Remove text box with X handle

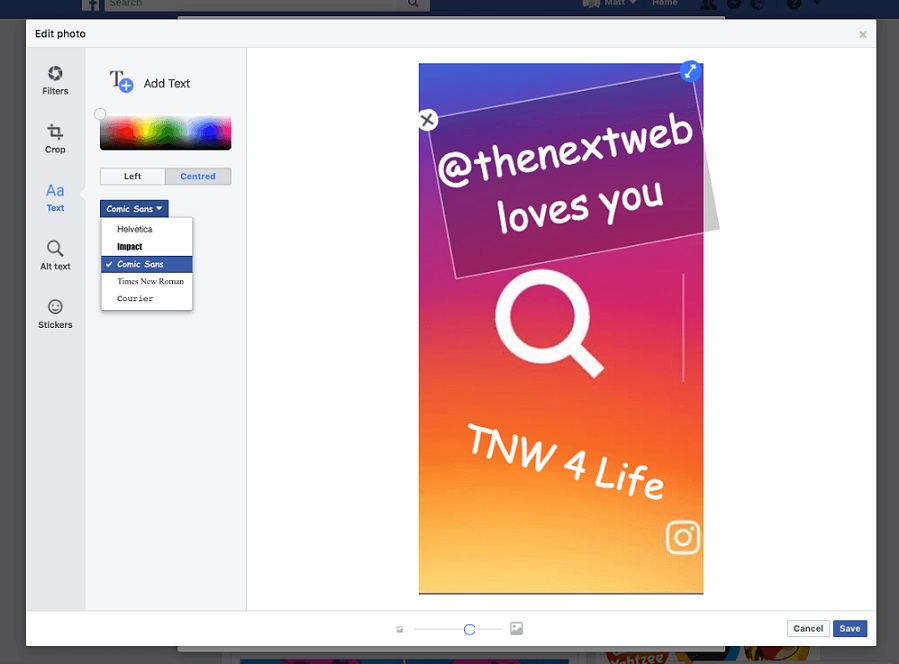(x=427, y=120)
